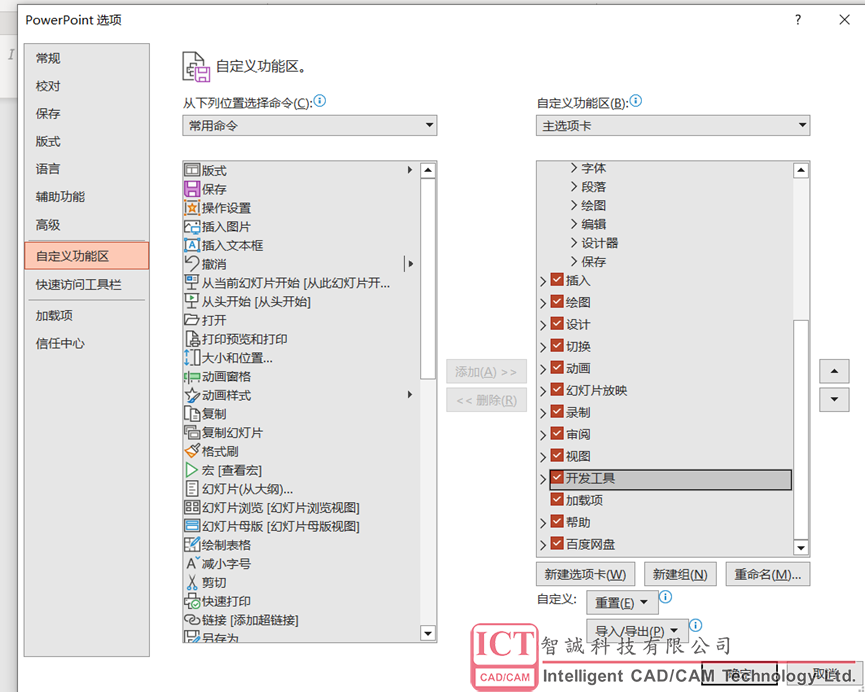The height and width of the screenshot is (692, 865).
Task: Select the Animation Pane (动画窗格) icon
Action: (193, 377)
